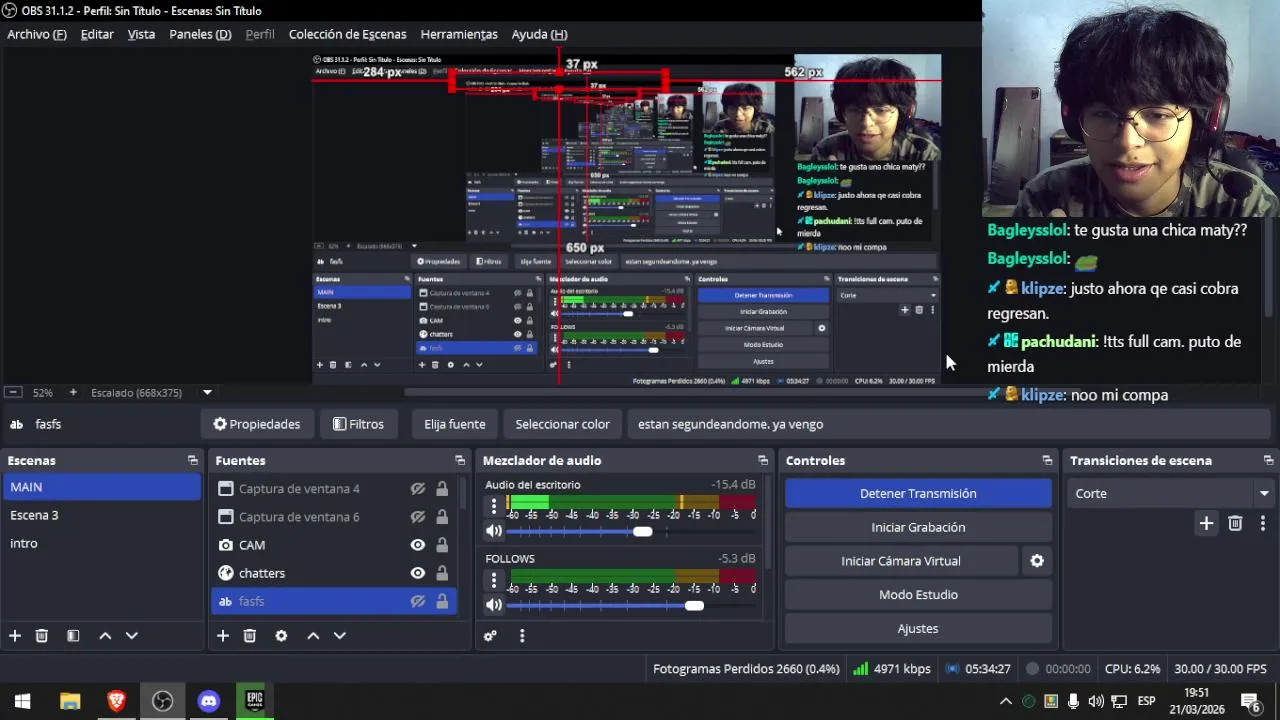This screenshot has width=1280, height=720.
Task: Open the Archivo menu
Action: point(37,34)
